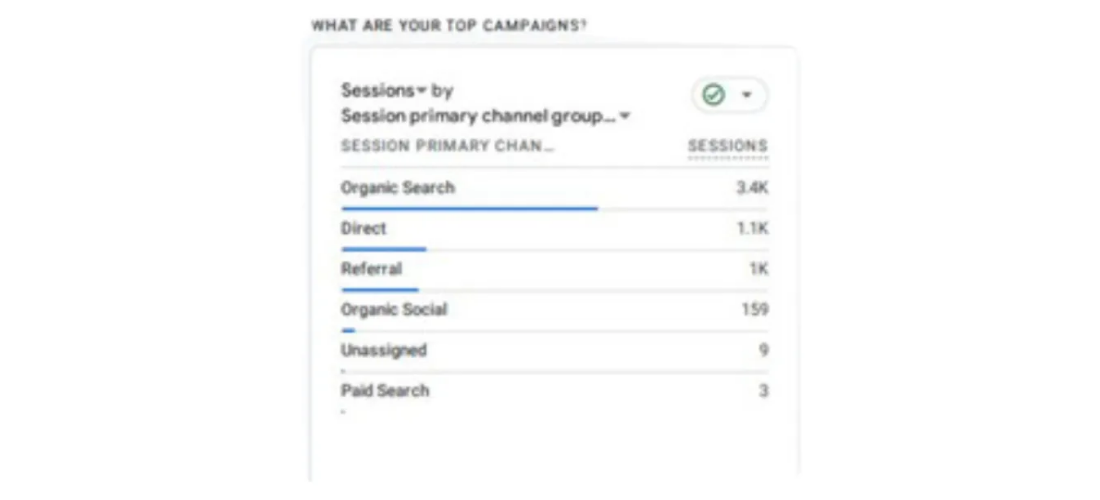Click the 159 value for Organic Social
Screen dimensions: 1100x500
tap(755, 310)
